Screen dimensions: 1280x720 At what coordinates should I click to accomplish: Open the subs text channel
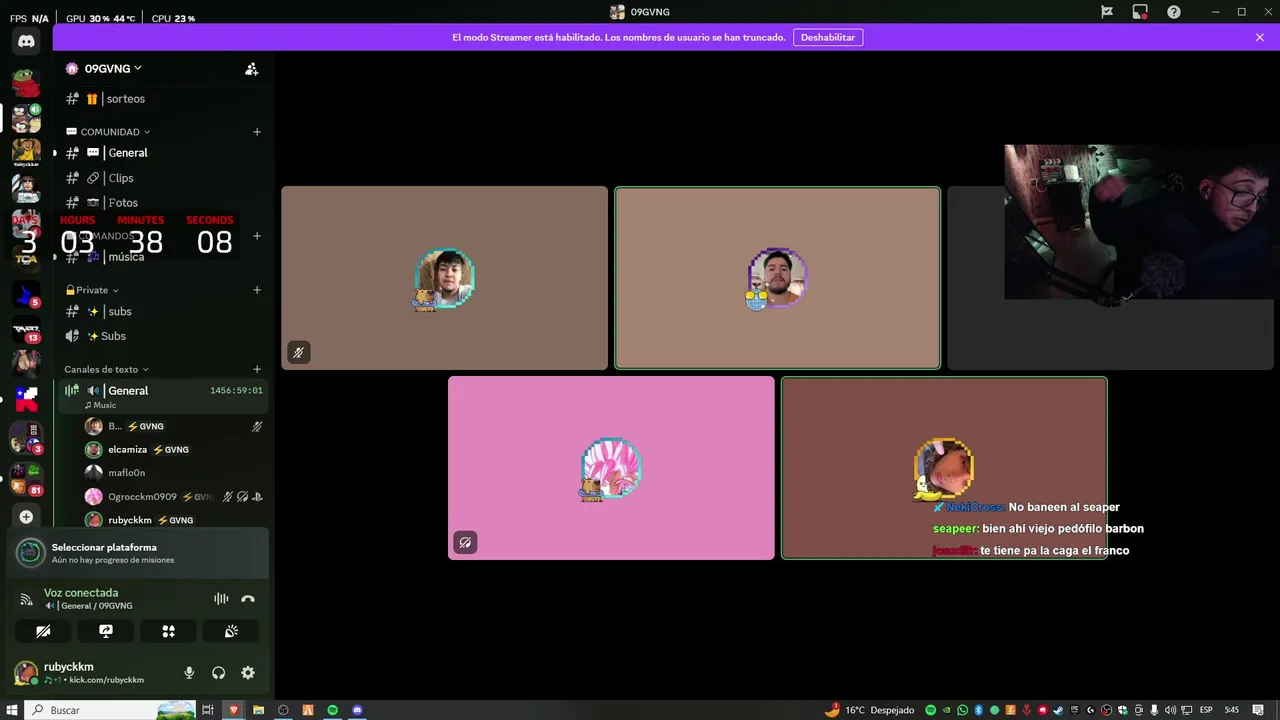(163, 312)
